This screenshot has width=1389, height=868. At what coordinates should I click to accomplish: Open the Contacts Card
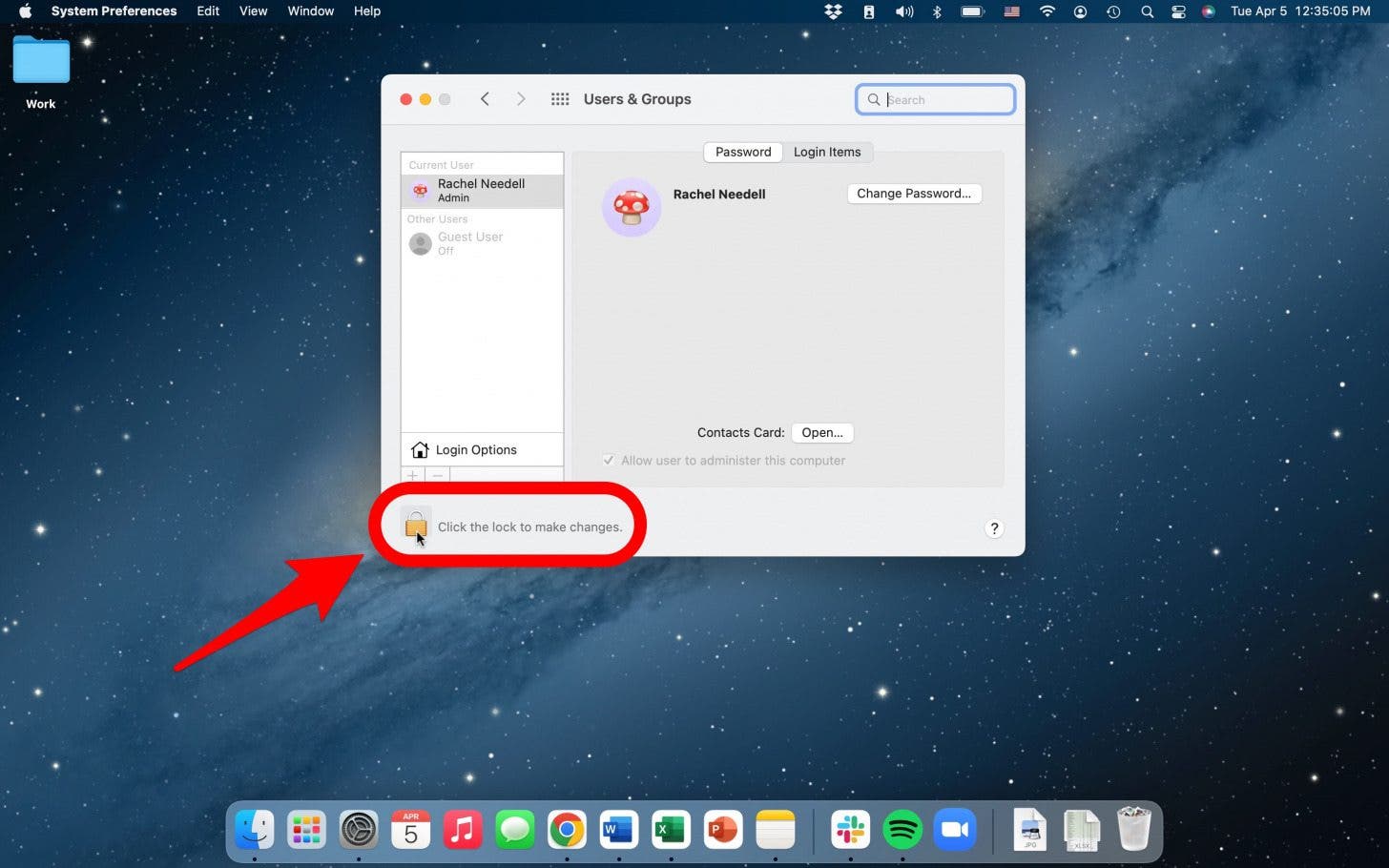tap(822, 433)
